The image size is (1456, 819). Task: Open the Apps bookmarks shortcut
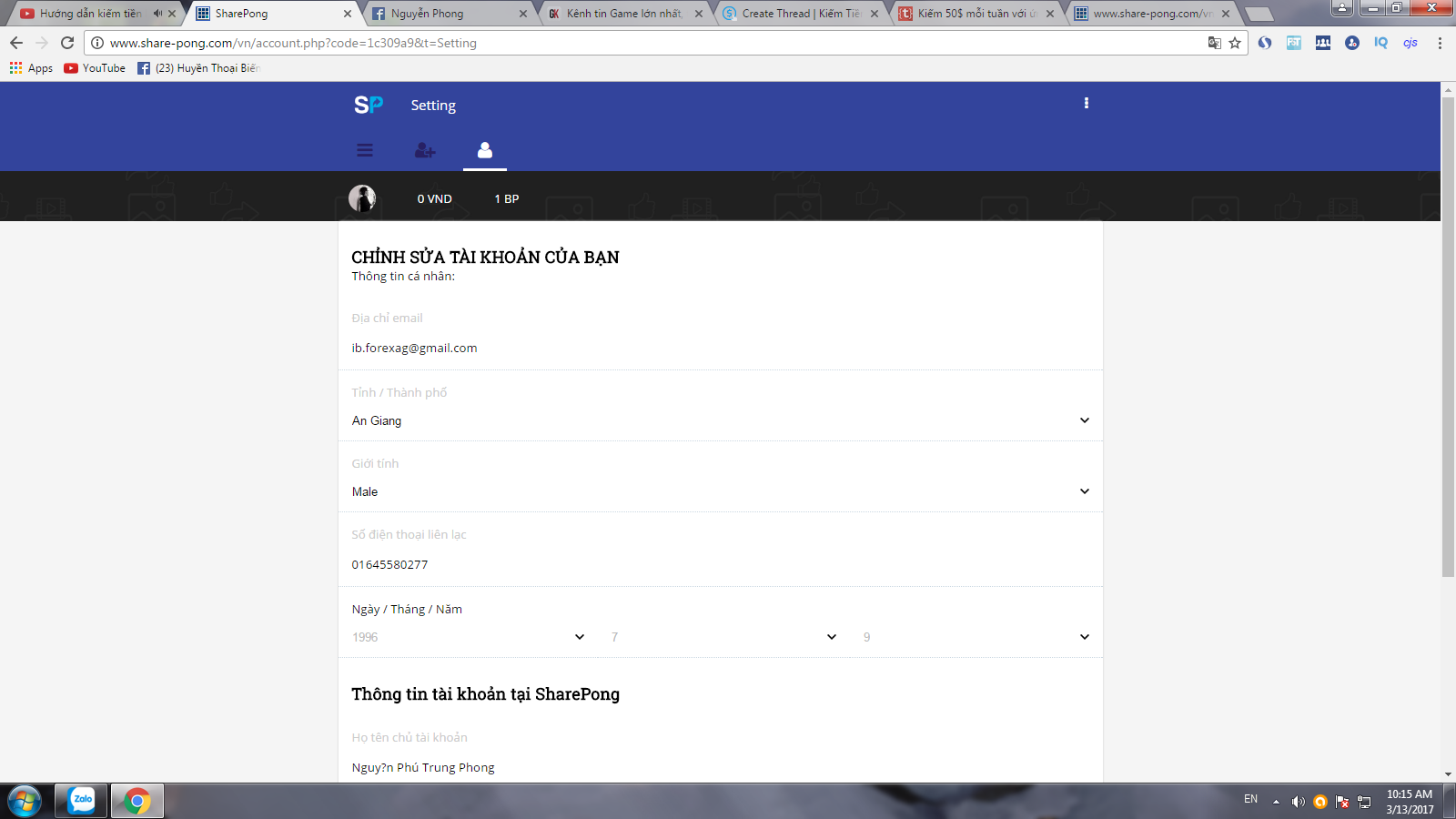(x=31, y=68)
